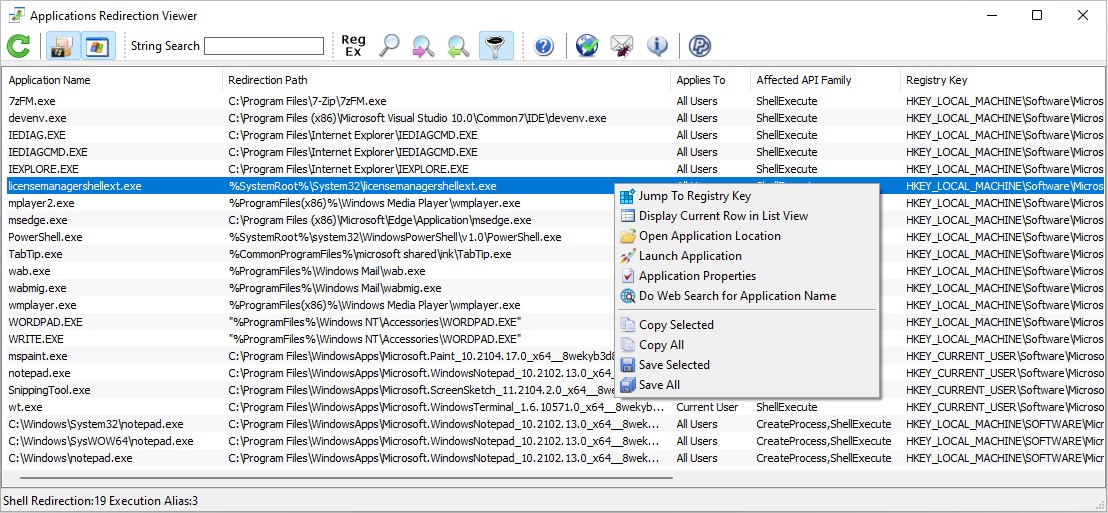
Task: Choose Open Application Location
Action: 747,236
